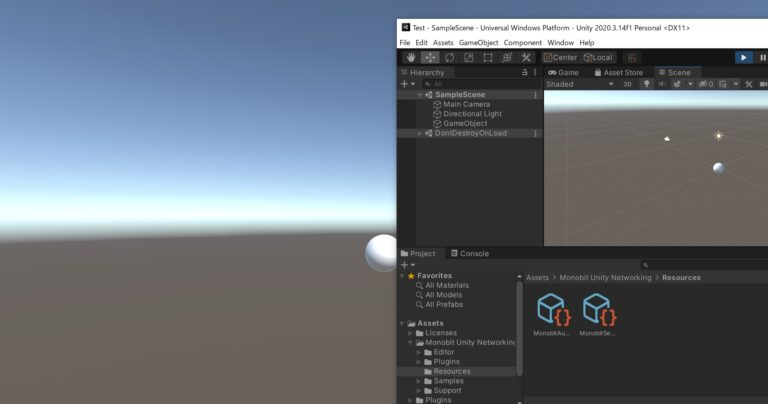Toggle scene effects icon (skybox, fog)

click(677, 84)
